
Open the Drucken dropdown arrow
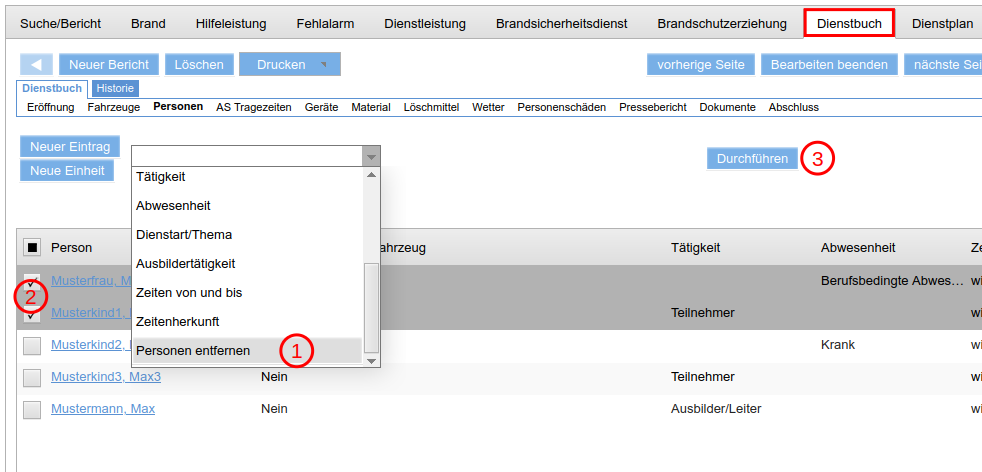coord(323,65)
